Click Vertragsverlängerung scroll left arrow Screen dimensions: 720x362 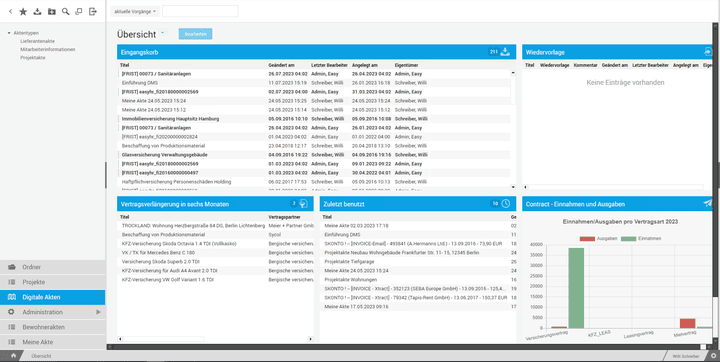(120, 339)
